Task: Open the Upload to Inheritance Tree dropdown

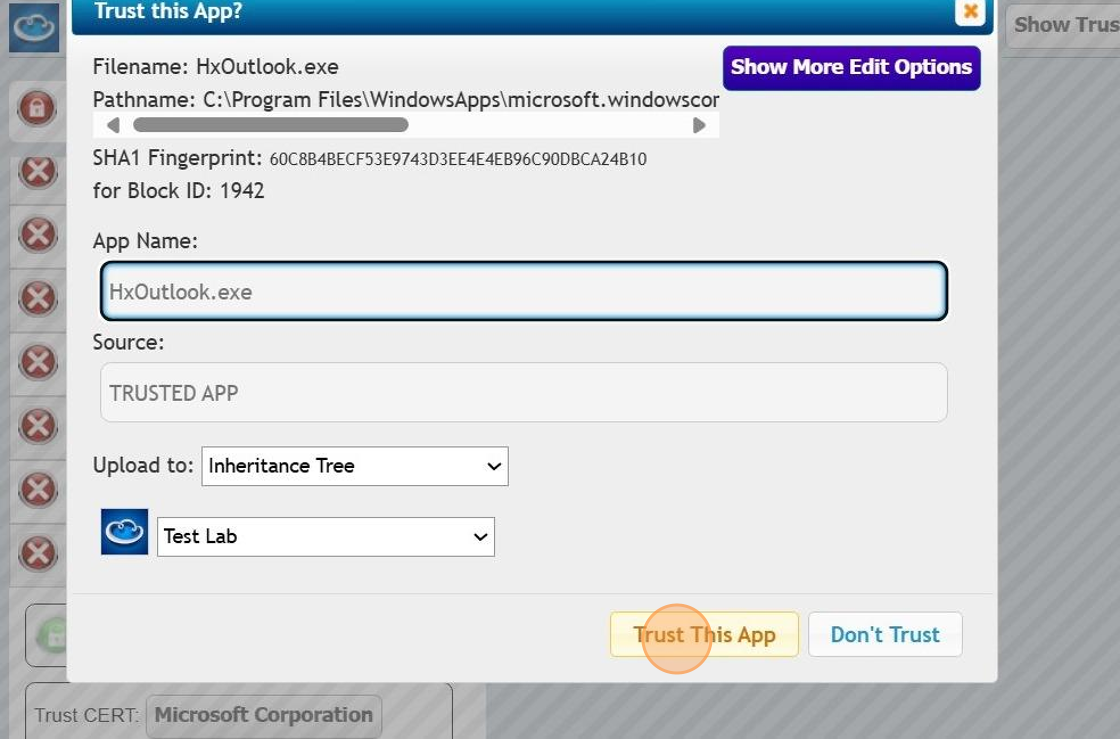Action: (355, 466)
